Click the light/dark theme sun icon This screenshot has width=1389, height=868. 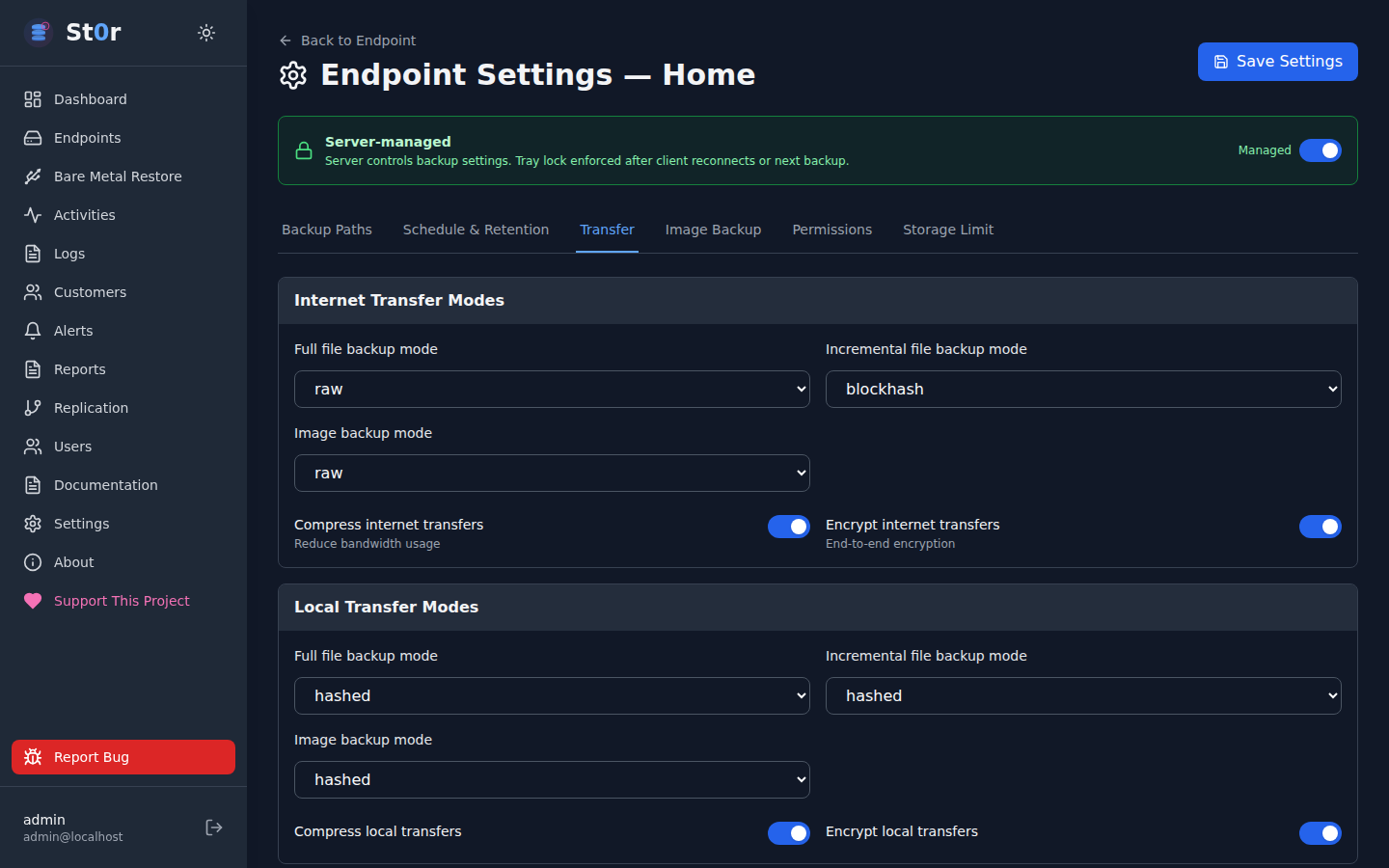click(206, 33)
